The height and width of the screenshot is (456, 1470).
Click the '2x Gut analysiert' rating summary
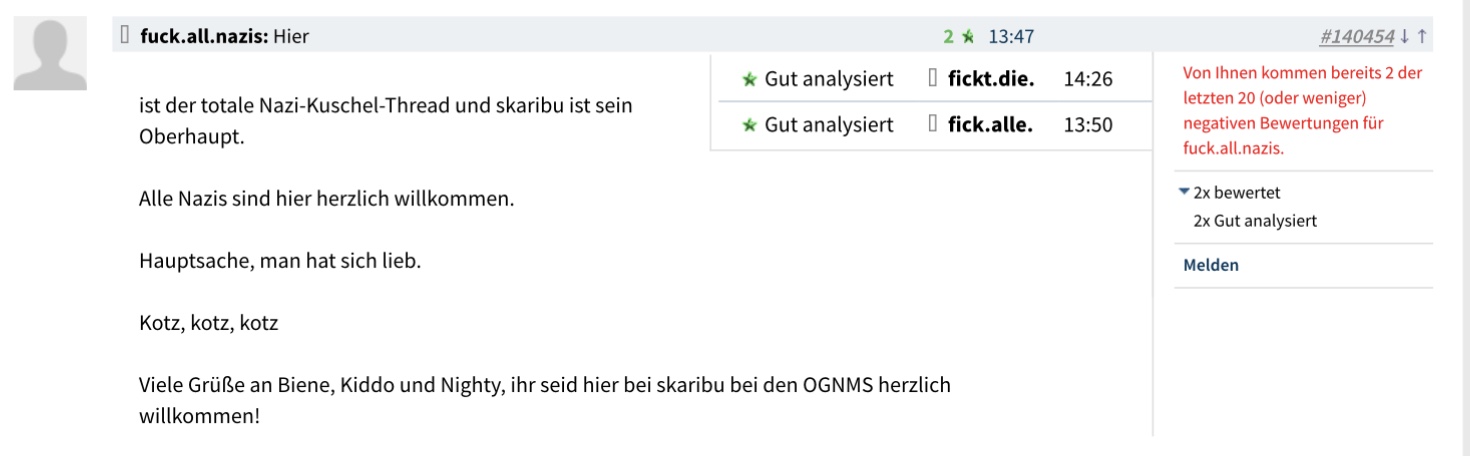point(1255,221)
